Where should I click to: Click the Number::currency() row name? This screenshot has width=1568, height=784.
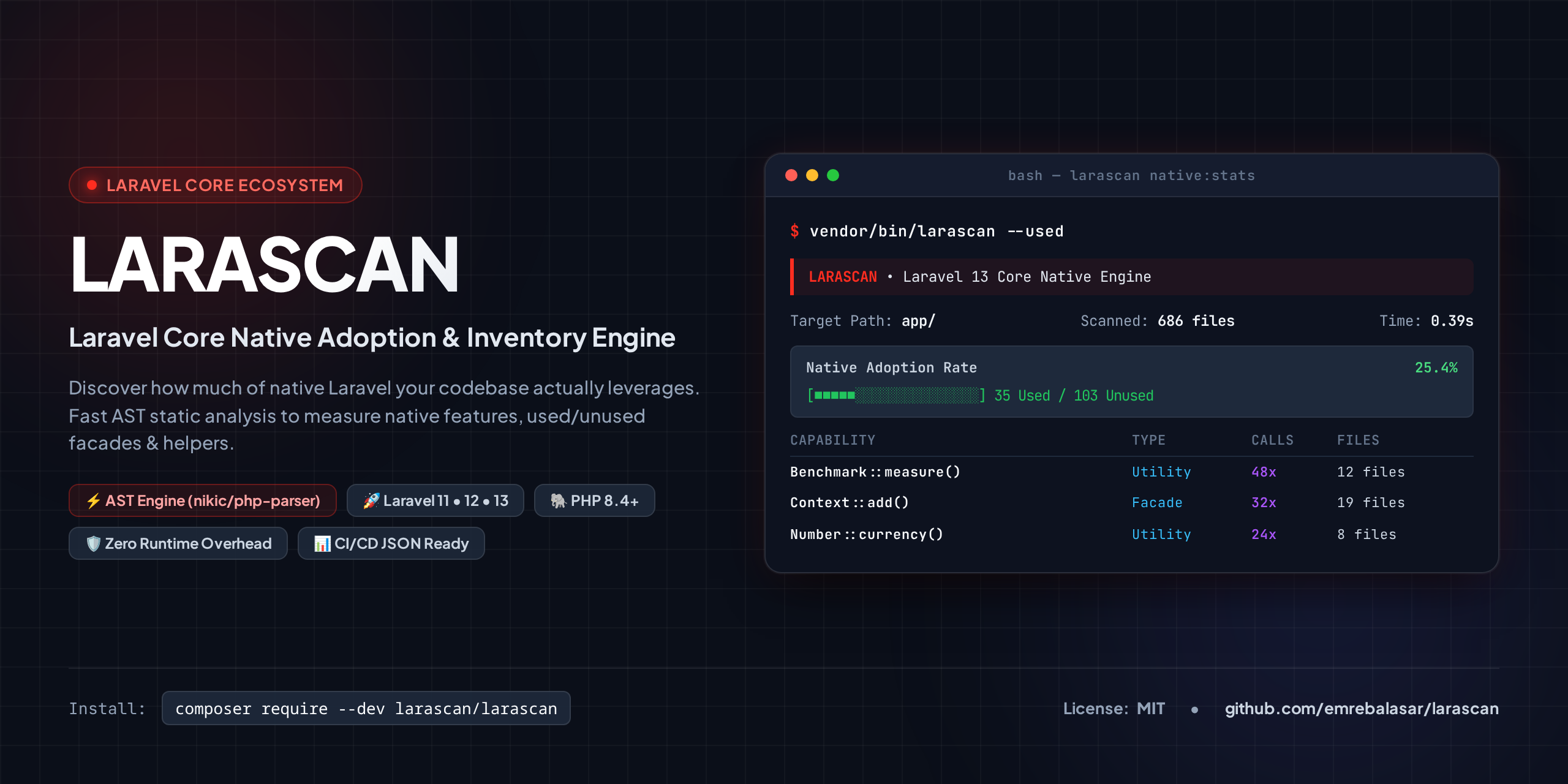867,534
